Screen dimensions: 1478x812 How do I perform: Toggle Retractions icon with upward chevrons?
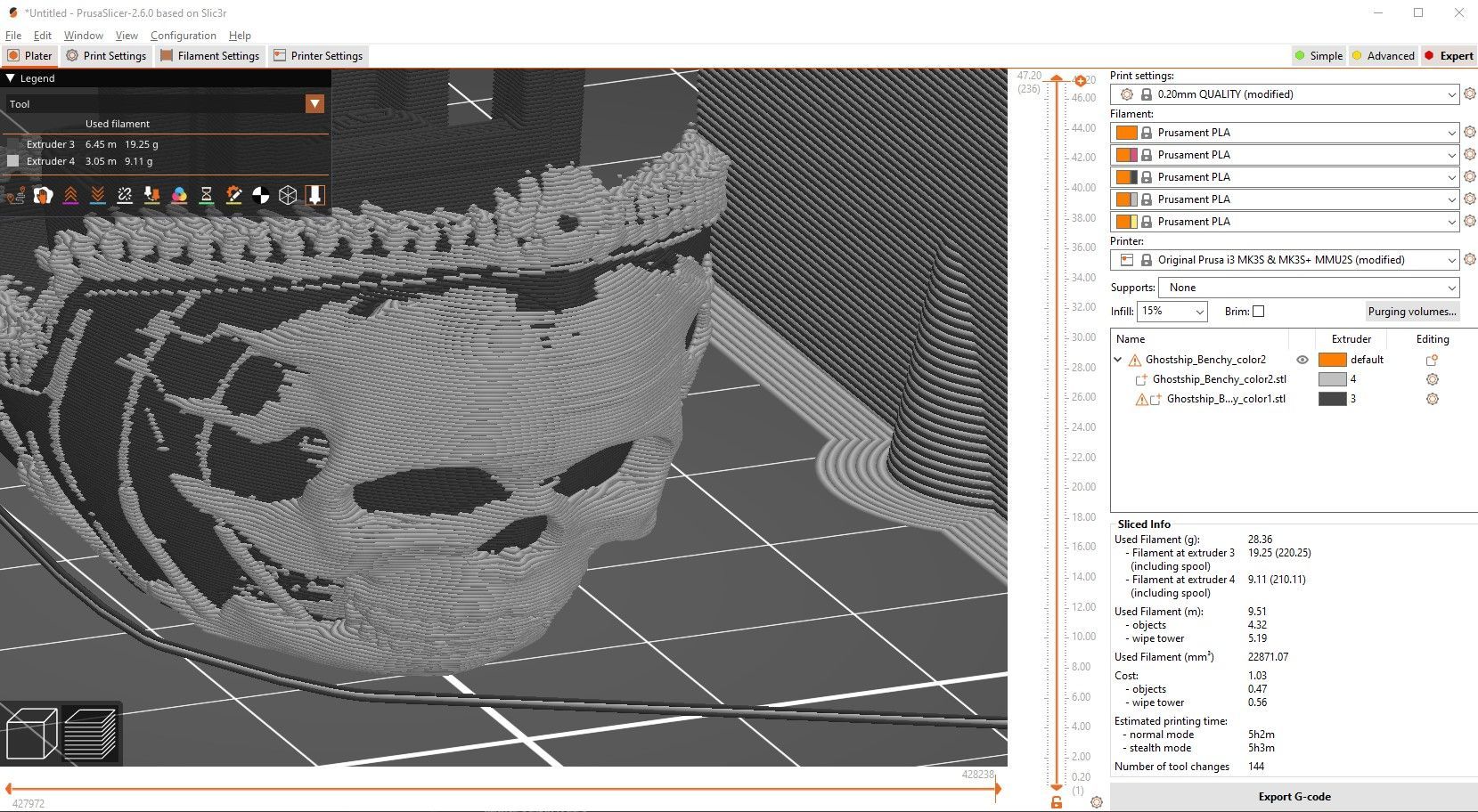click(70, 195)
